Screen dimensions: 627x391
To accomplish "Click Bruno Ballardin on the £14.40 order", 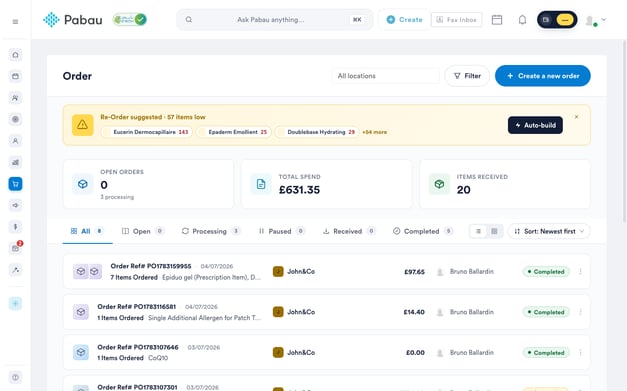I will click(465, 312).
